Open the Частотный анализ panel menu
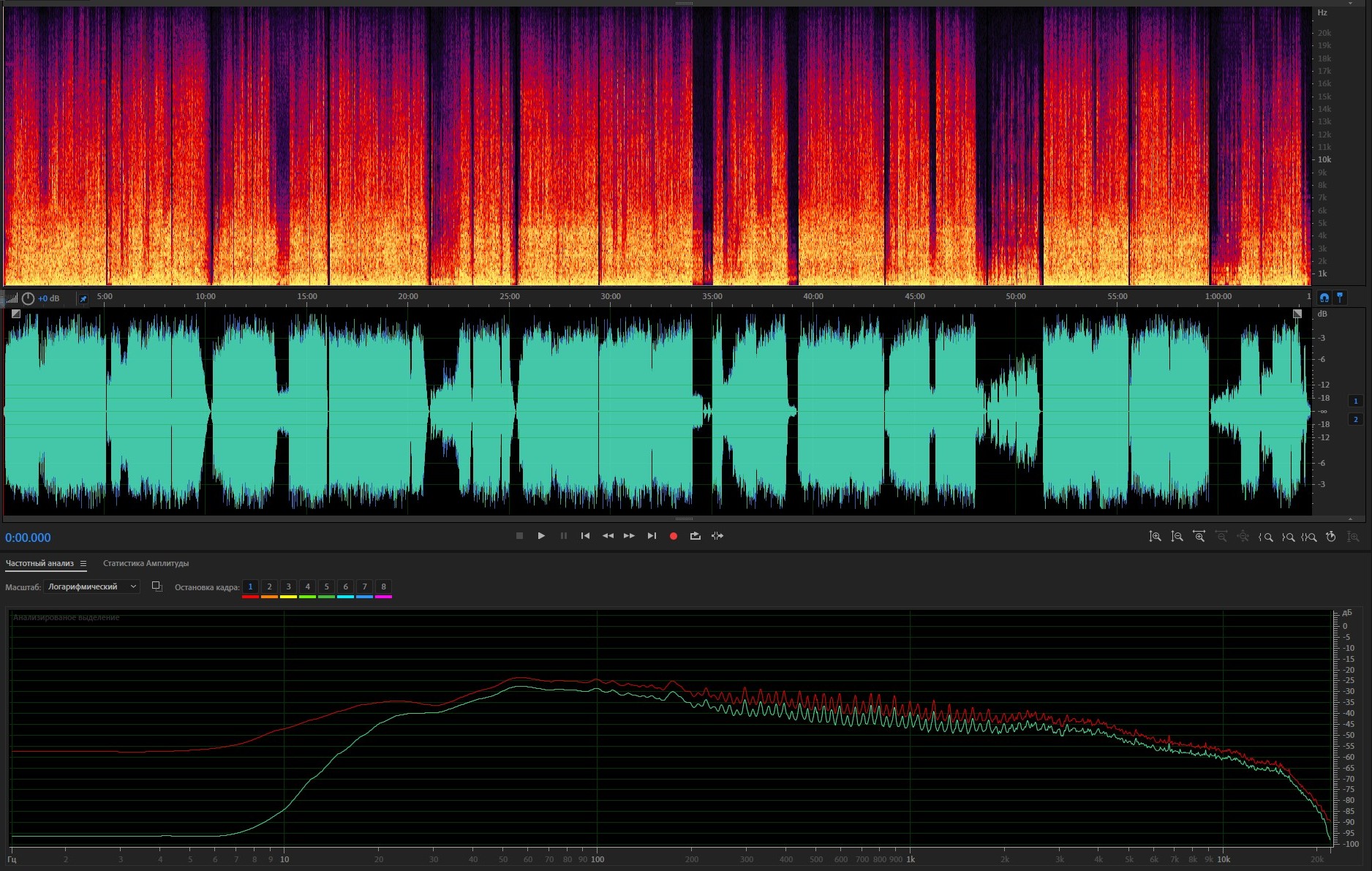Screen dimensions: 1372x871 click(x=83, y=564)
